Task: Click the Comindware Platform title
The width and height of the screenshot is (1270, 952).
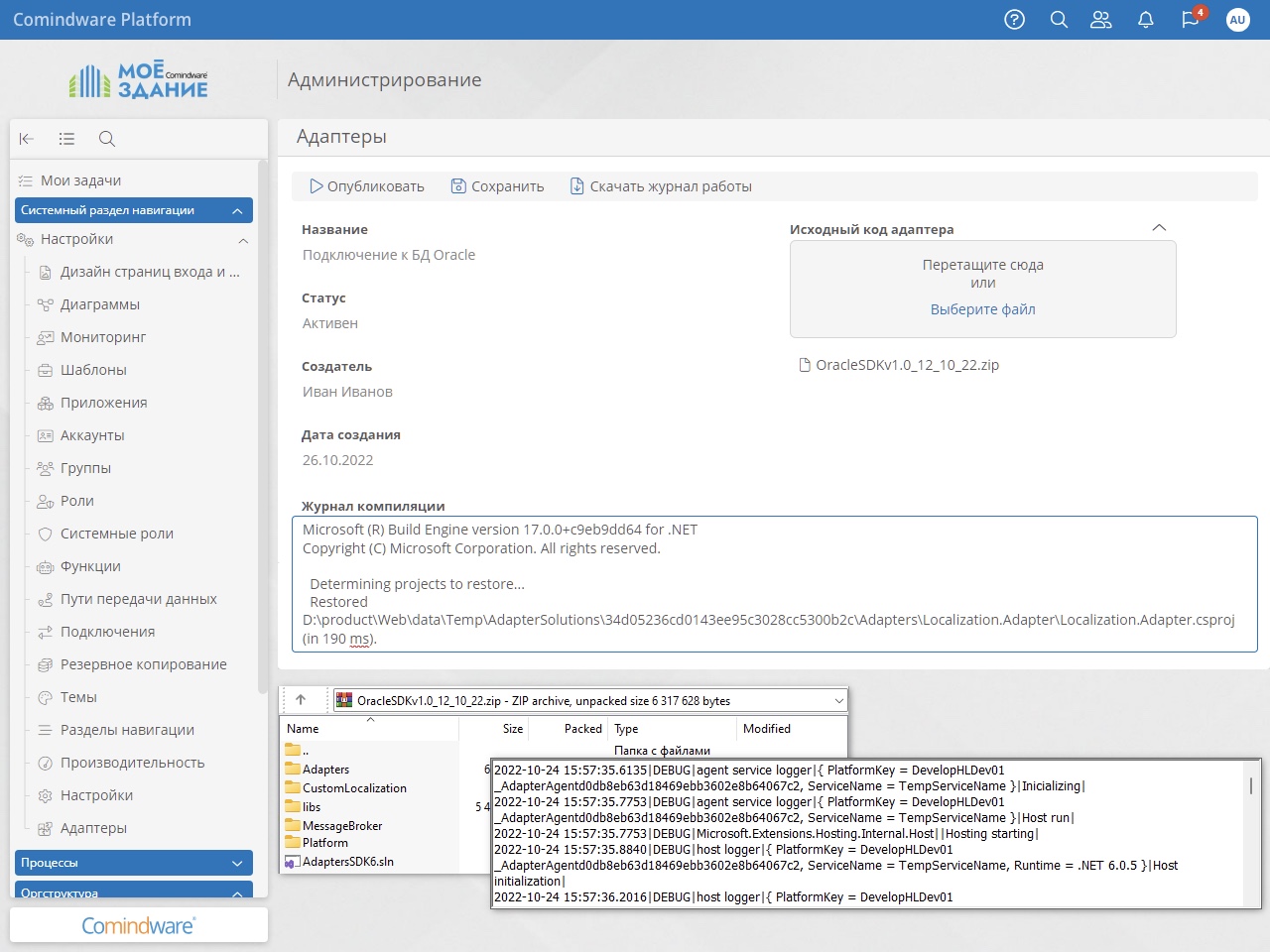Action: (102, 20)
